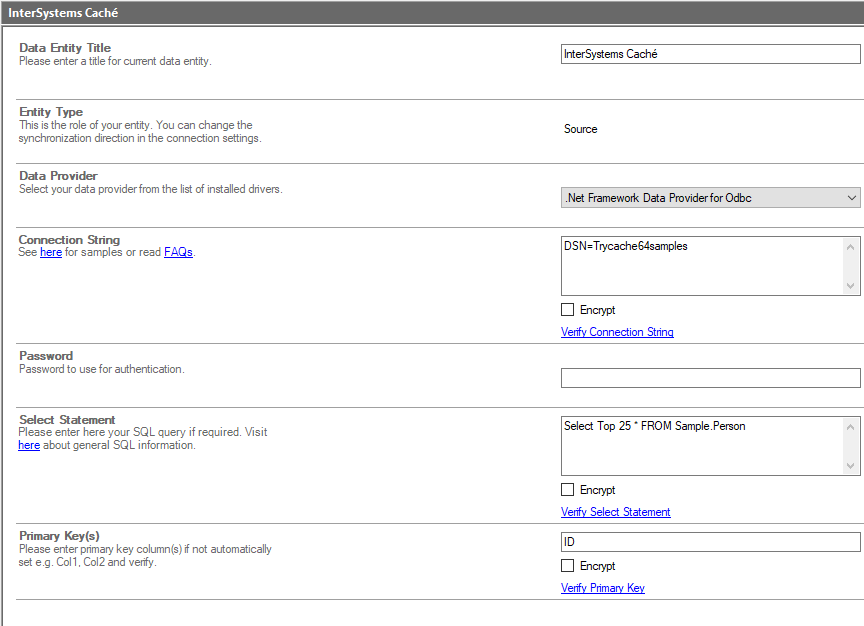
Task: Click Connection String scrollbar up arrow
Action: pos(851,246)
